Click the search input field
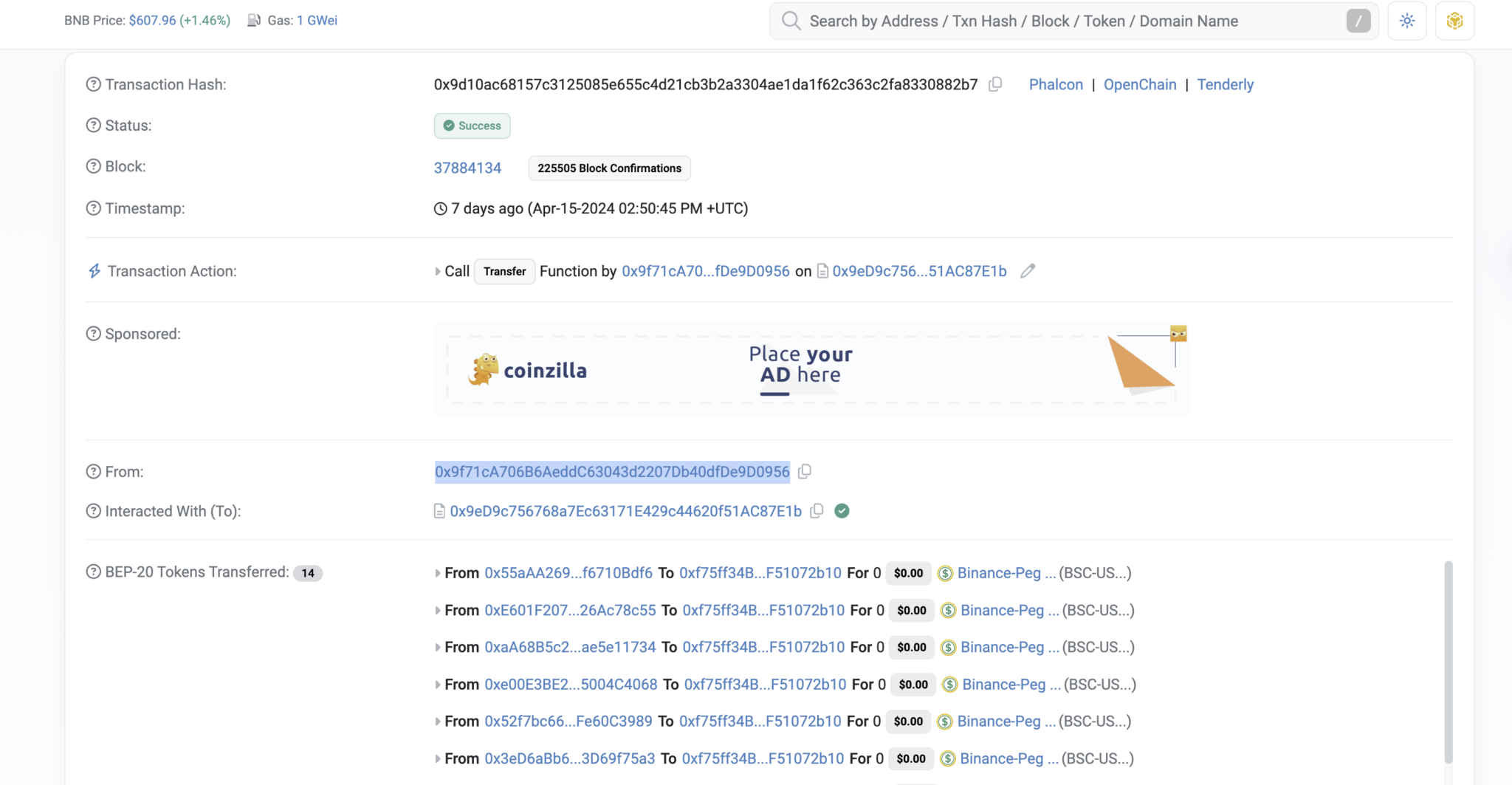This screenshot has width=1512, height=785. tap(1034, 21)
